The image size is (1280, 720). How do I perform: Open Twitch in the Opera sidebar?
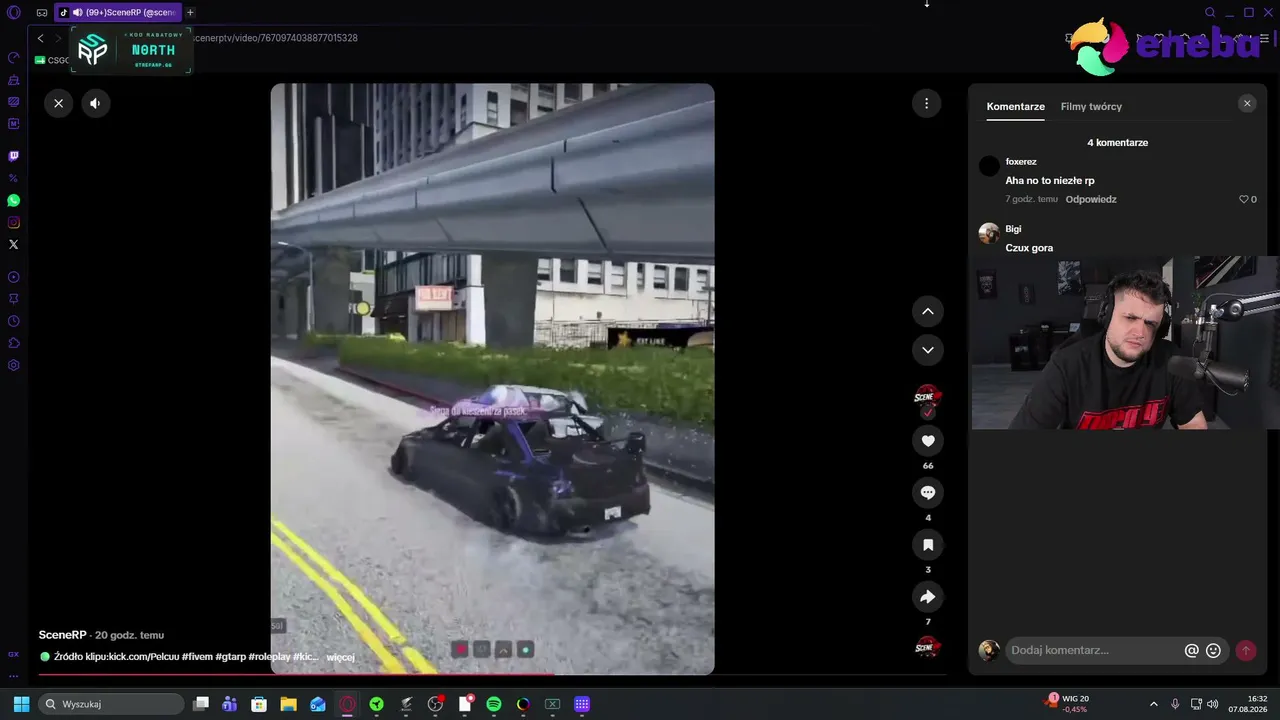[14, 156]
